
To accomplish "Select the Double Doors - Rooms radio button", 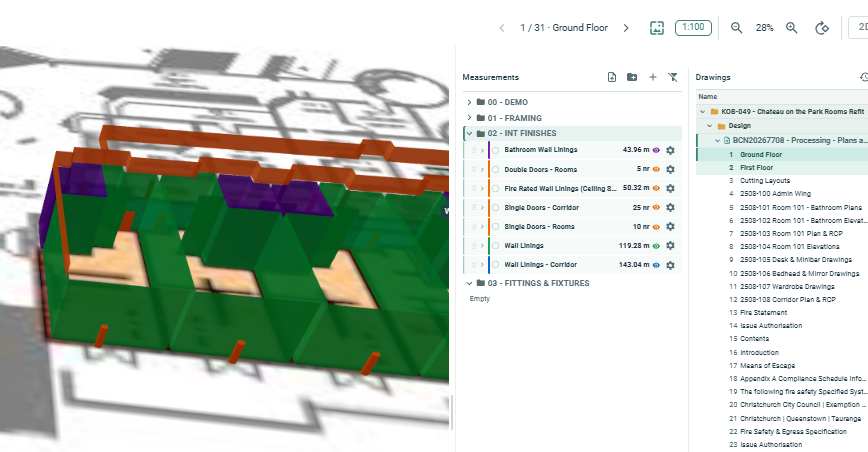I will click(495, 169).
